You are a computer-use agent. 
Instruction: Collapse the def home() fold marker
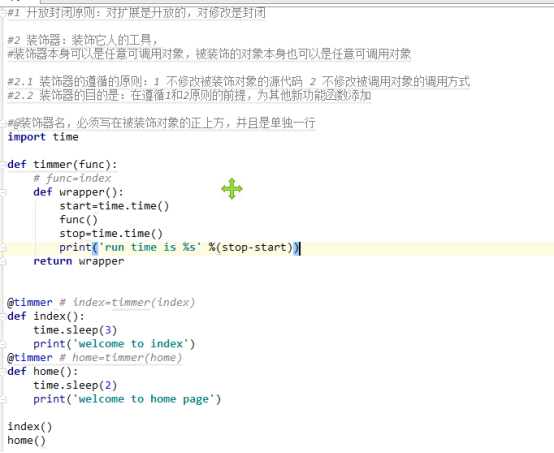3,371
